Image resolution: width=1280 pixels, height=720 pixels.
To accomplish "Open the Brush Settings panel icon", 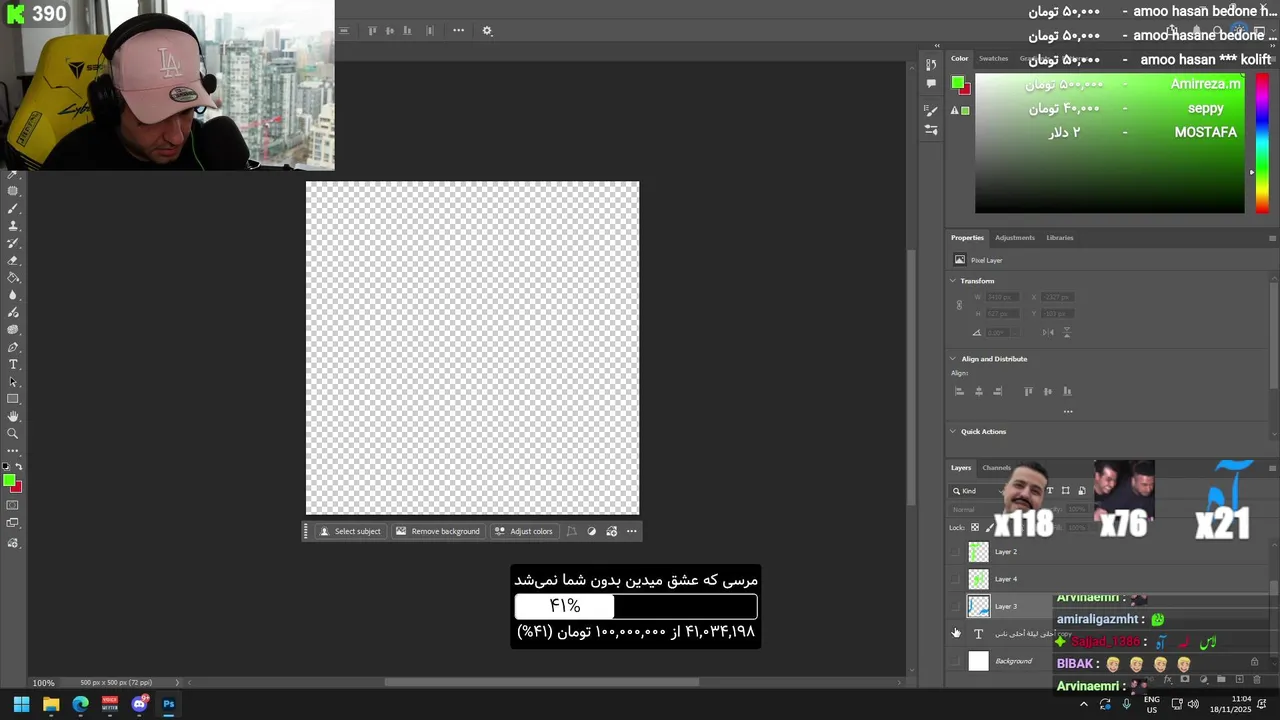I will (x=931, y=112).
